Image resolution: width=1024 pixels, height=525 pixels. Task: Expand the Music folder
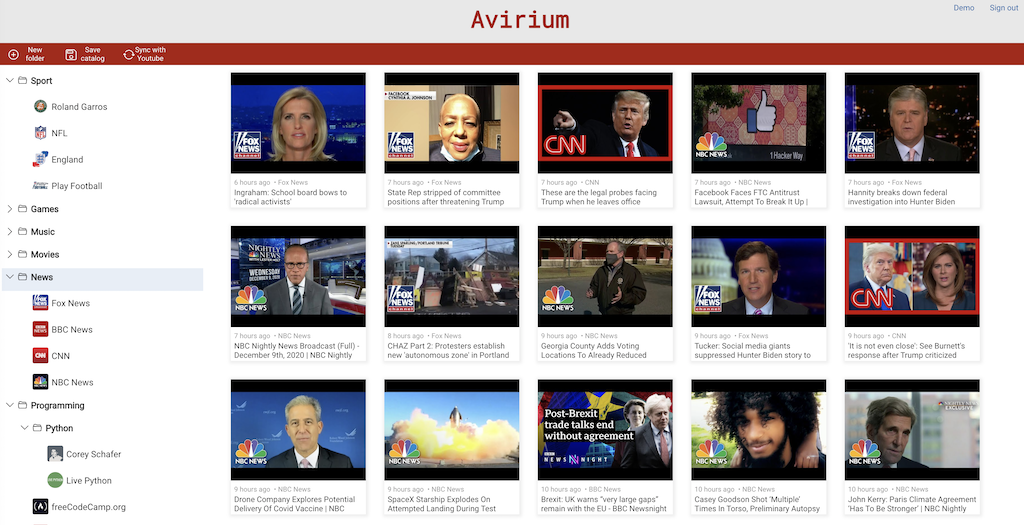pyautogui.click(x=10, y=232)
